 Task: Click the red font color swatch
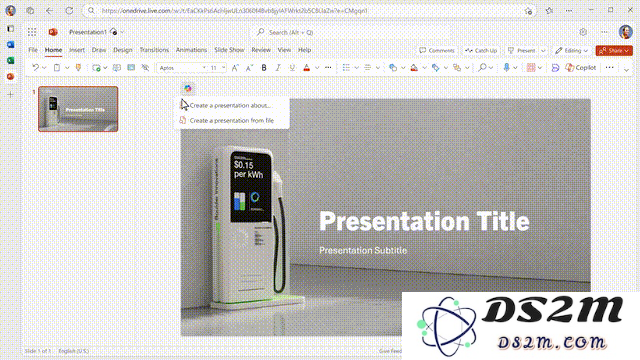[307, 68]
